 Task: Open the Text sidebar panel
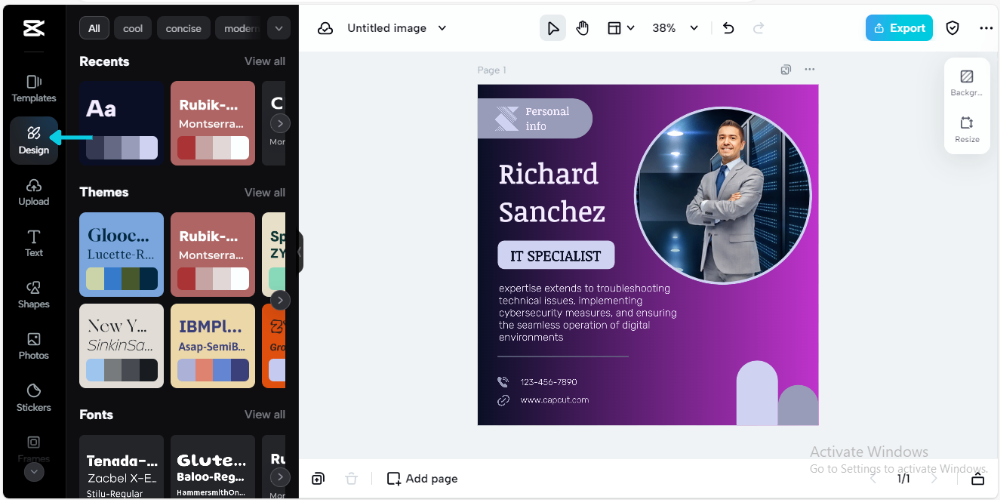[34, 244]
